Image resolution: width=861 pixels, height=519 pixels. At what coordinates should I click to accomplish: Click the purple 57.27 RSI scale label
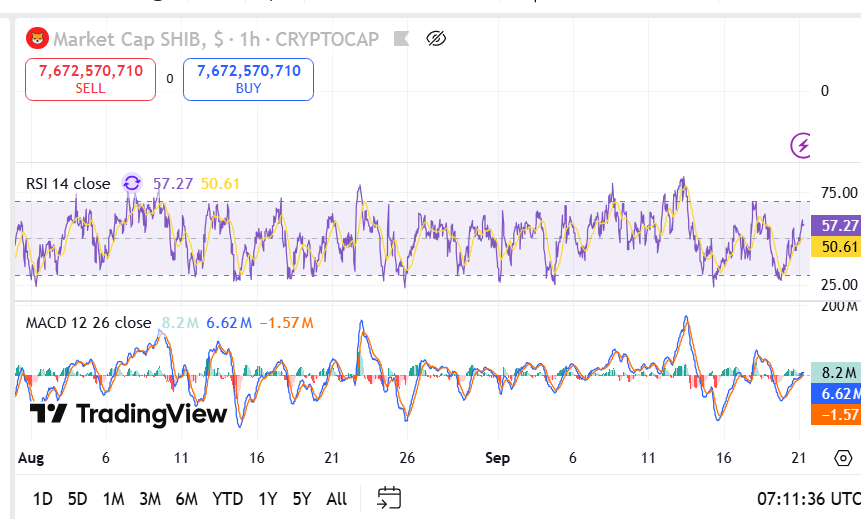(x=838, y=226)
